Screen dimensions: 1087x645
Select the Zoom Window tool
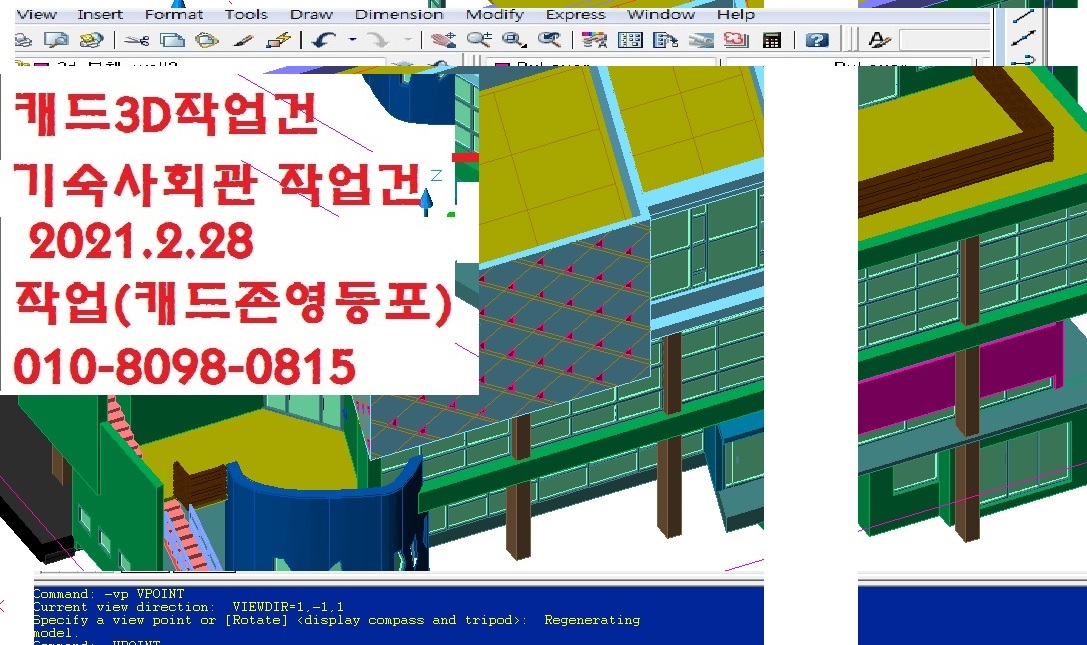(x=514, y=40)
